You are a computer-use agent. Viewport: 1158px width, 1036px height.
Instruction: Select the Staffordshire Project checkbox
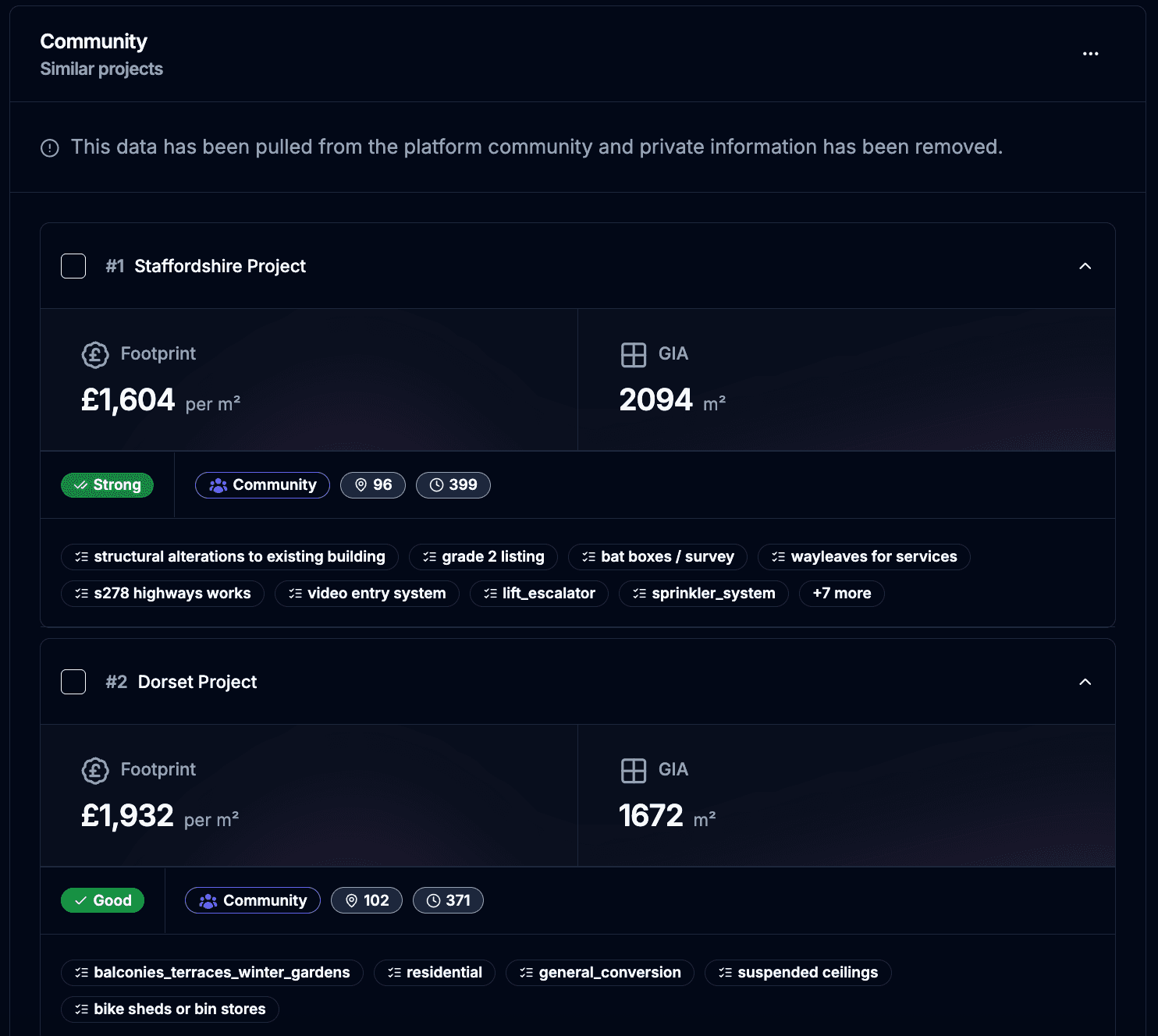(x=73, y=266)
